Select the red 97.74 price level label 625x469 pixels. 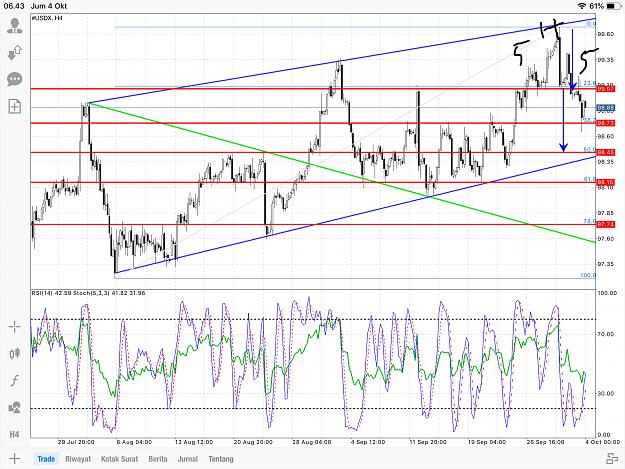[x=605, y=224]
